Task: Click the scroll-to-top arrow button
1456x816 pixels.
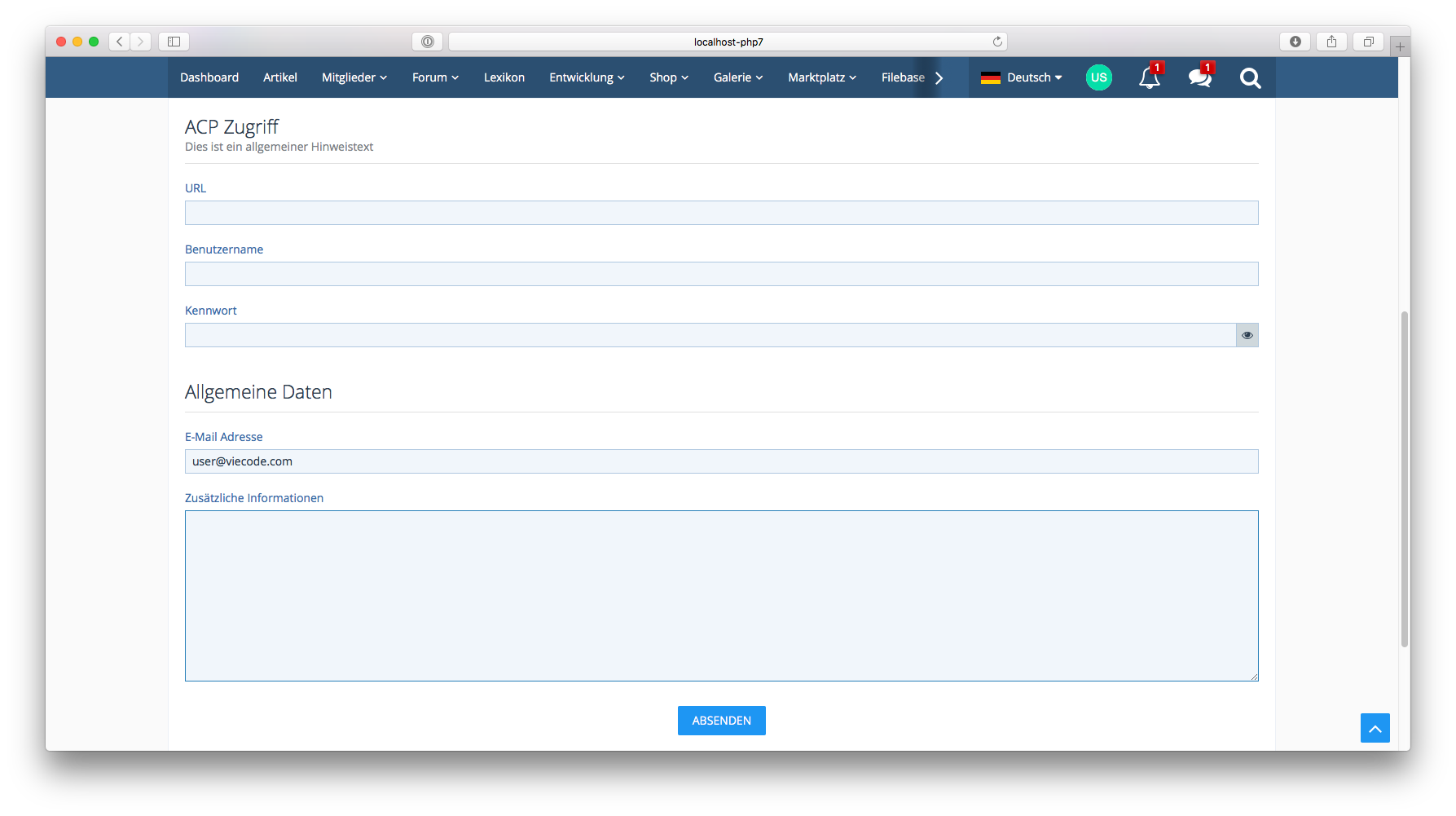Action: (x=1375, y=728)
